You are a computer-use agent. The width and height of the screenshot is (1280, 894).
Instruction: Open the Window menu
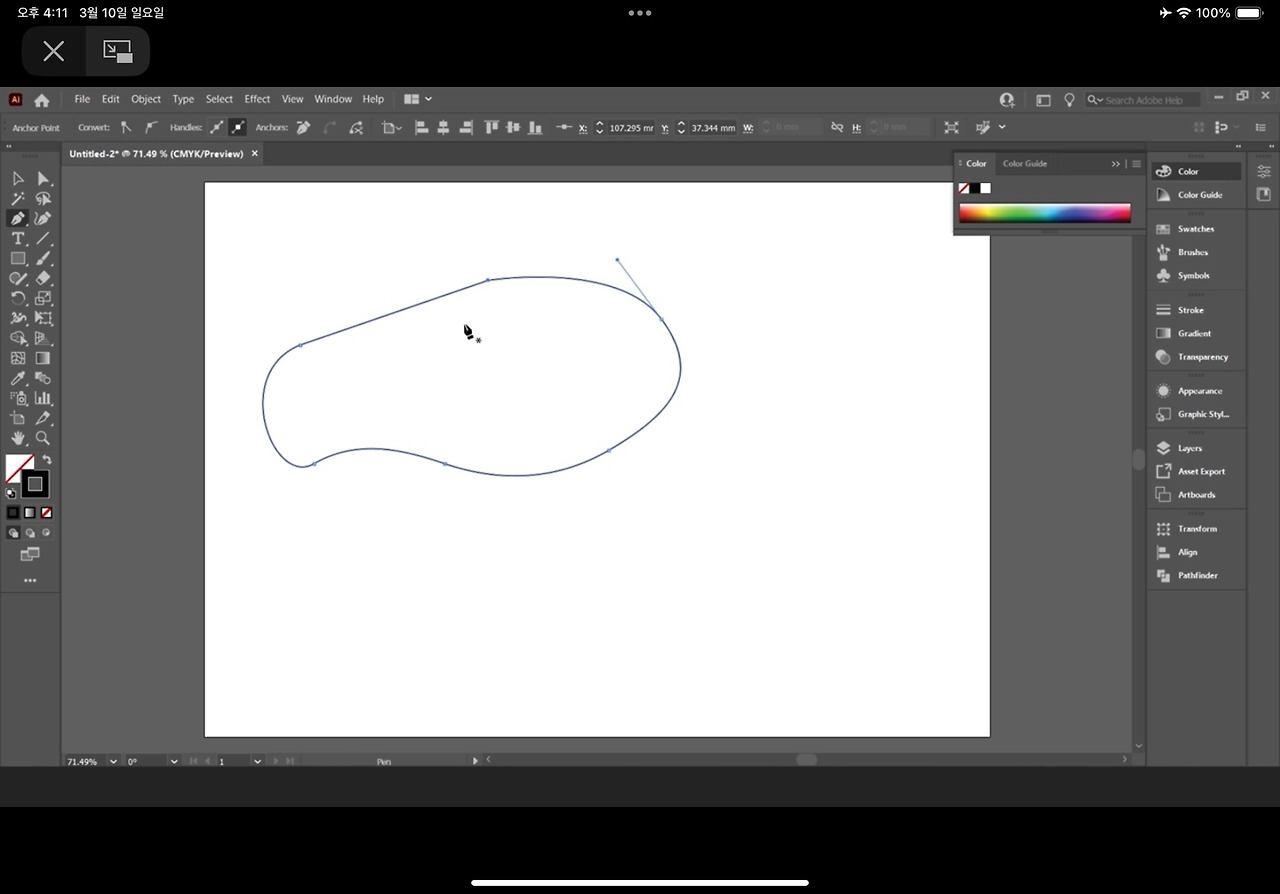(333, 100)
